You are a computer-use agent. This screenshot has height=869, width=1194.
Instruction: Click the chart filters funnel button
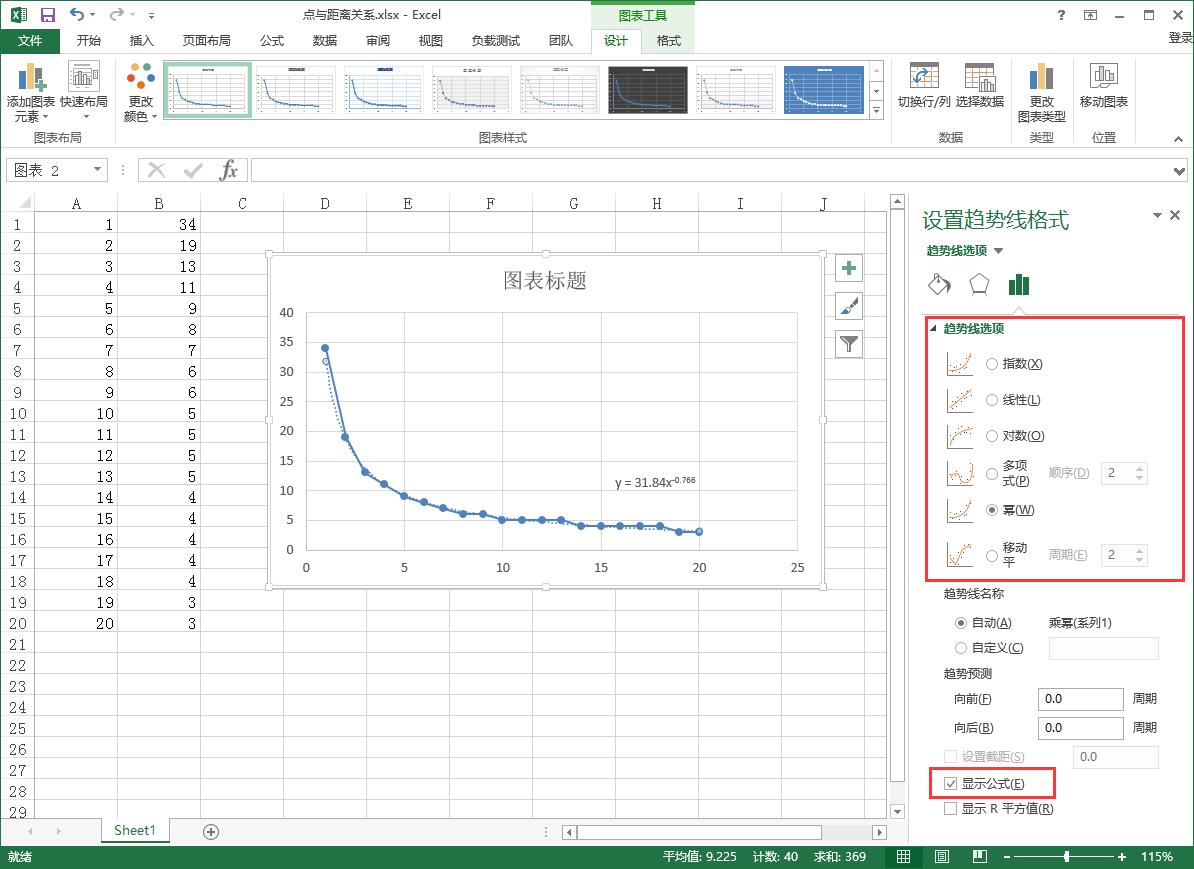848,344
